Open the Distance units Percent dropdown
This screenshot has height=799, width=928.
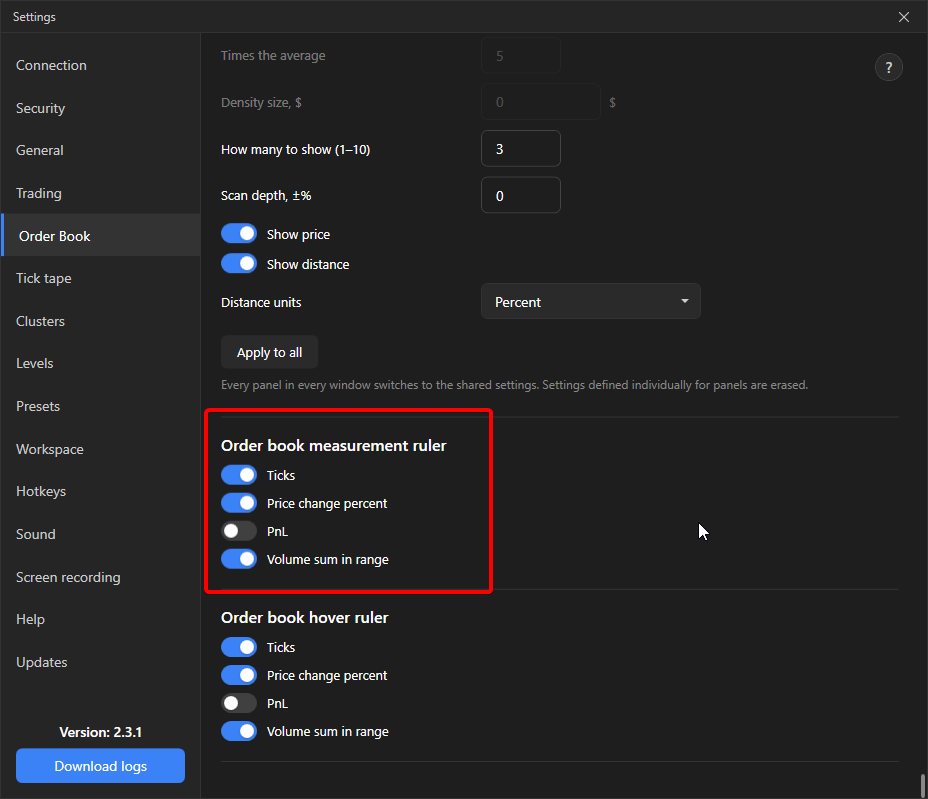(591, 302)
